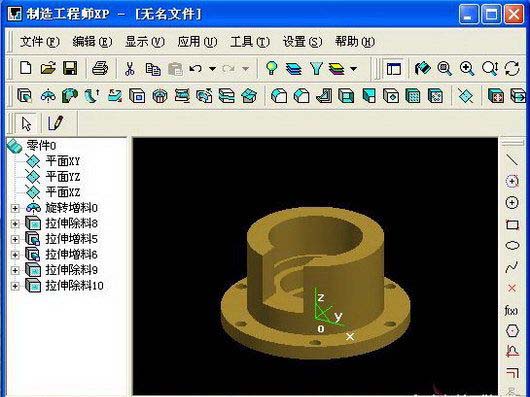Select 平面XZ in the tree
The width and height of the screenshot is (530, 397).
[63, 192]
